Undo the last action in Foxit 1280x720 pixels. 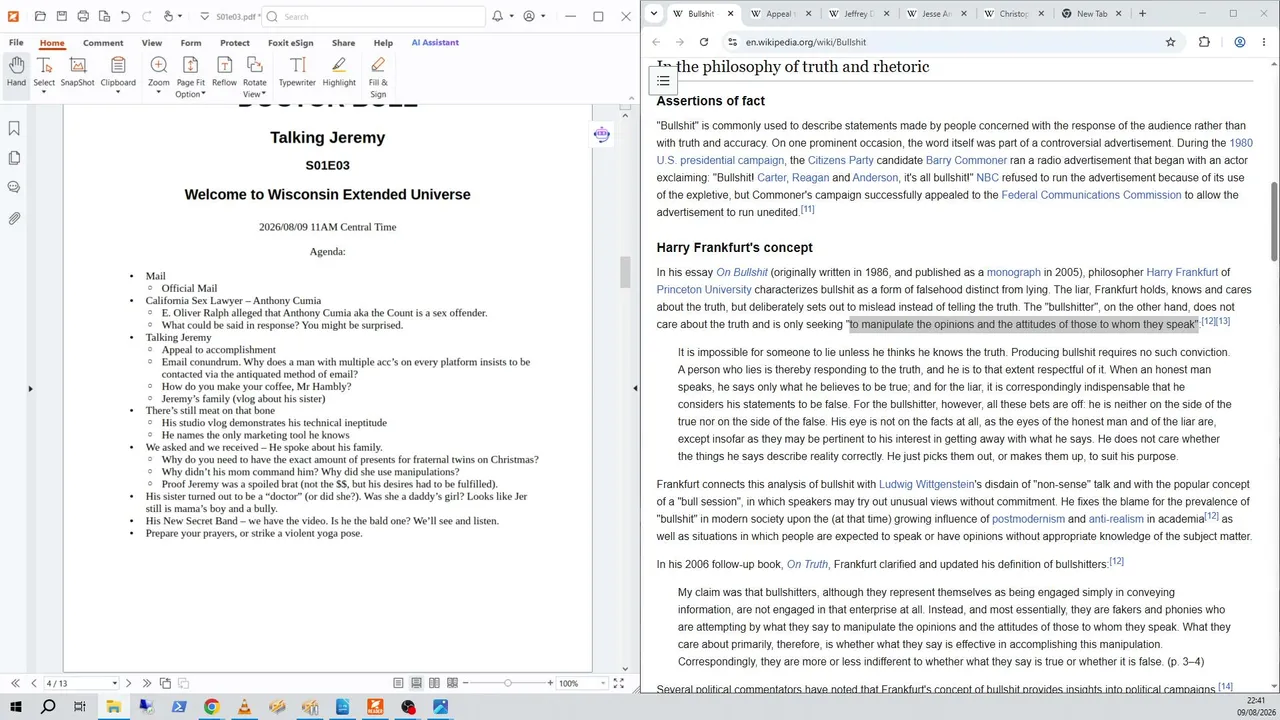[x=125, y=16]
